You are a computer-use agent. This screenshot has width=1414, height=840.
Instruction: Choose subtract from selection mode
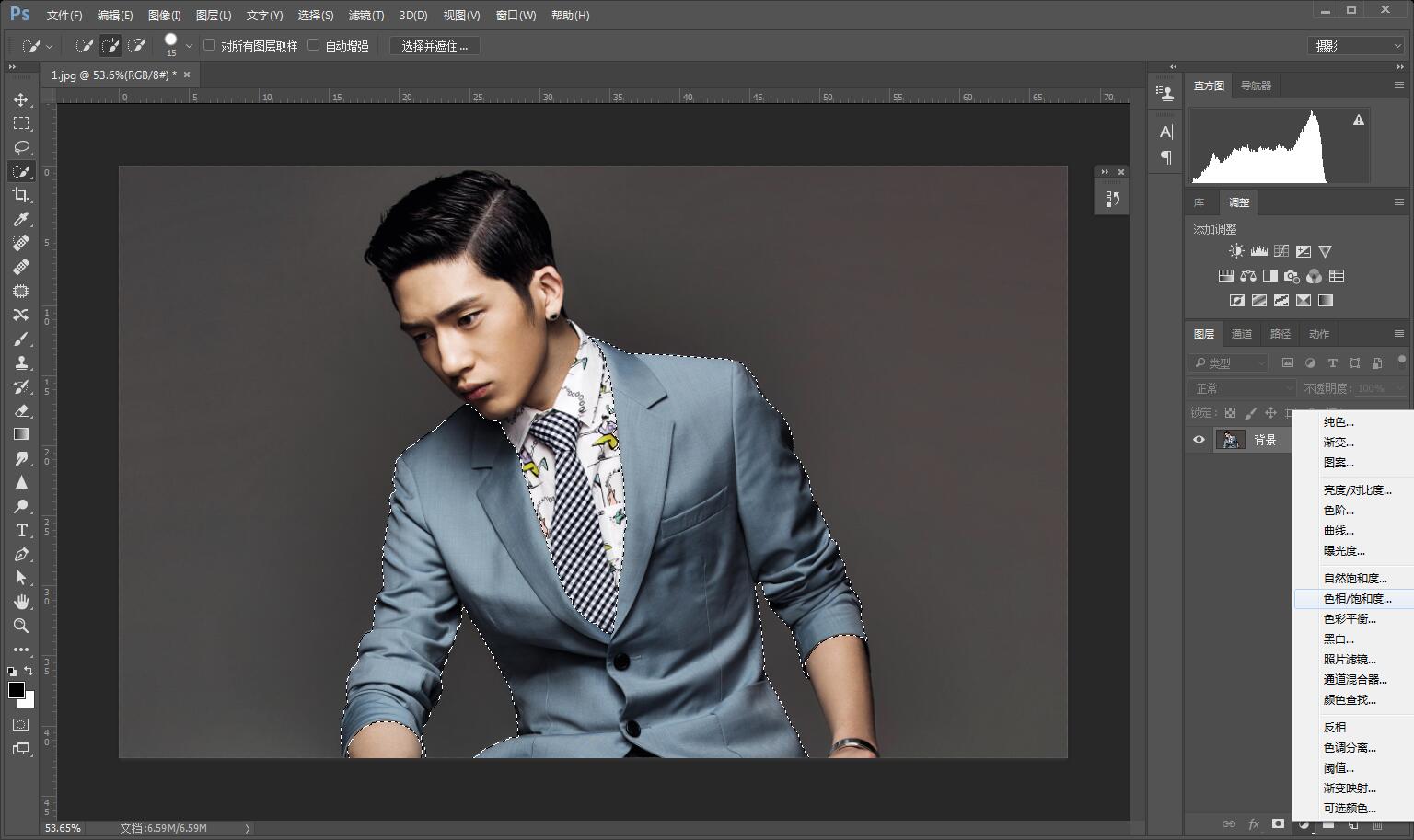[x=136, y=45]
